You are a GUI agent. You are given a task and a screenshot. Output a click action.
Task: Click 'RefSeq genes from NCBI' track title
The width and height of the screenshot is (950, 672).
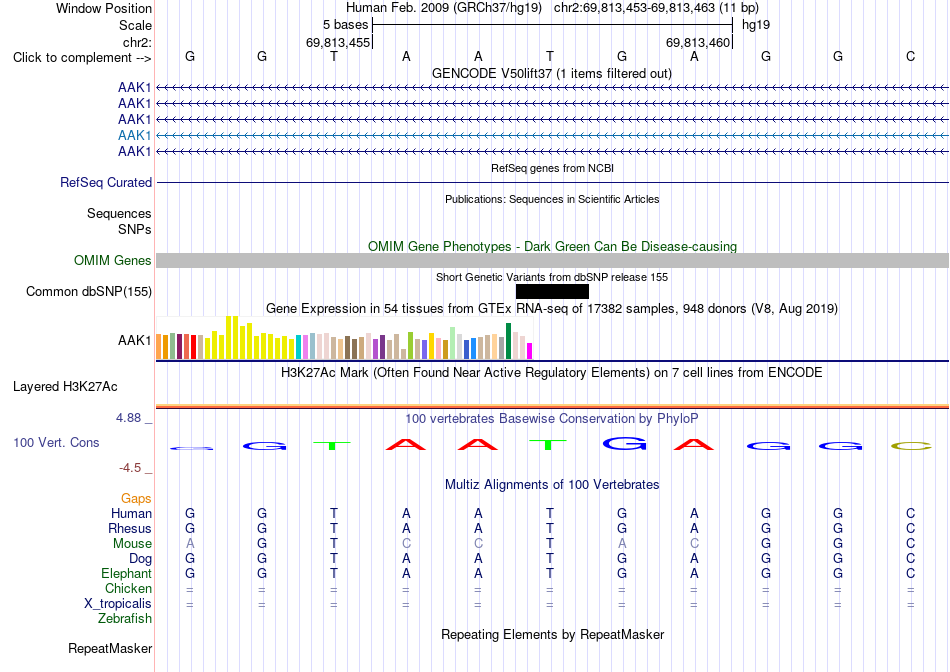553,168
